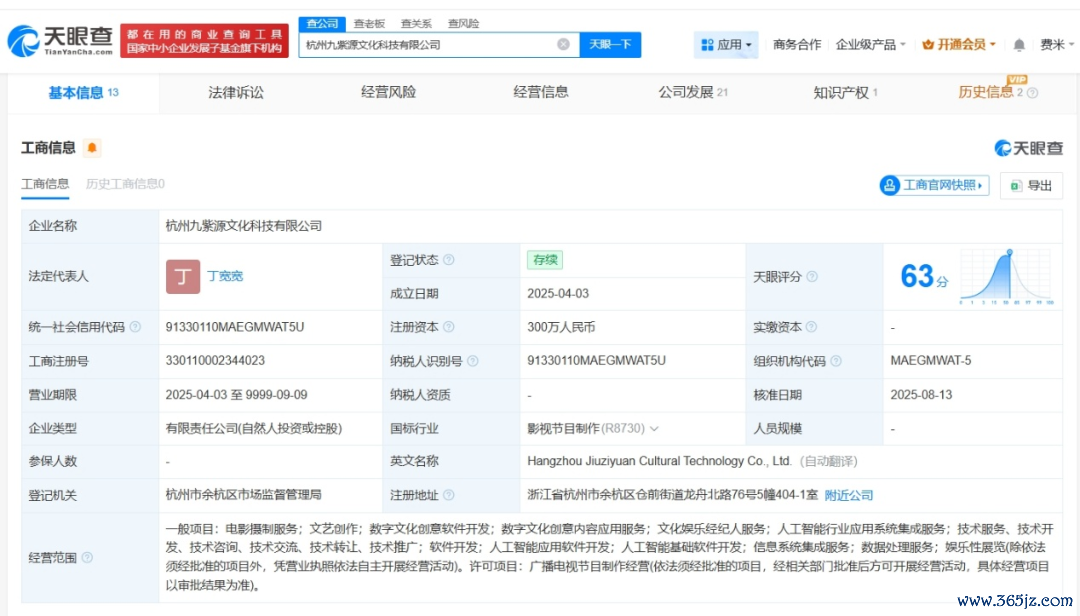Select business term 2025-04-03 至 9999-09-09
Screen dimensions: 1080x616
236,395
